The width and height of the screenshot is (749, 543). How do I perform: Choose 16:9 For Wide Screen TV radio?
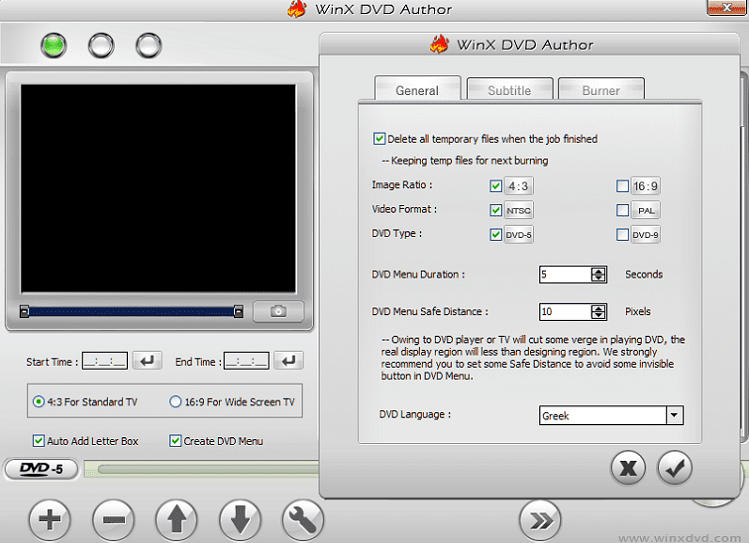click(175, 402)
